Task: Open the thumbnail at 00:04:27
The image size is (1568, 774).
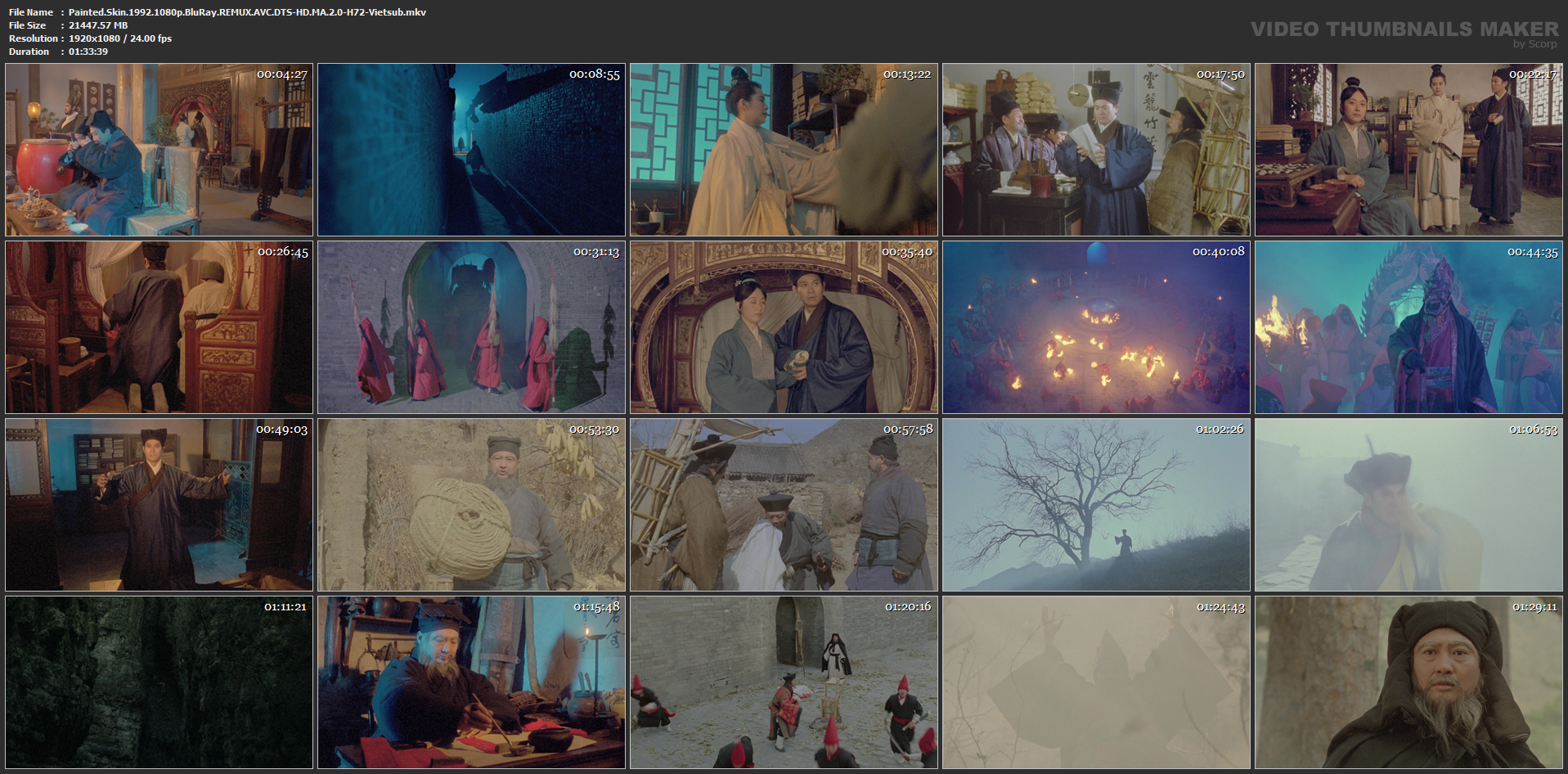Action: (x=159, y=150)
